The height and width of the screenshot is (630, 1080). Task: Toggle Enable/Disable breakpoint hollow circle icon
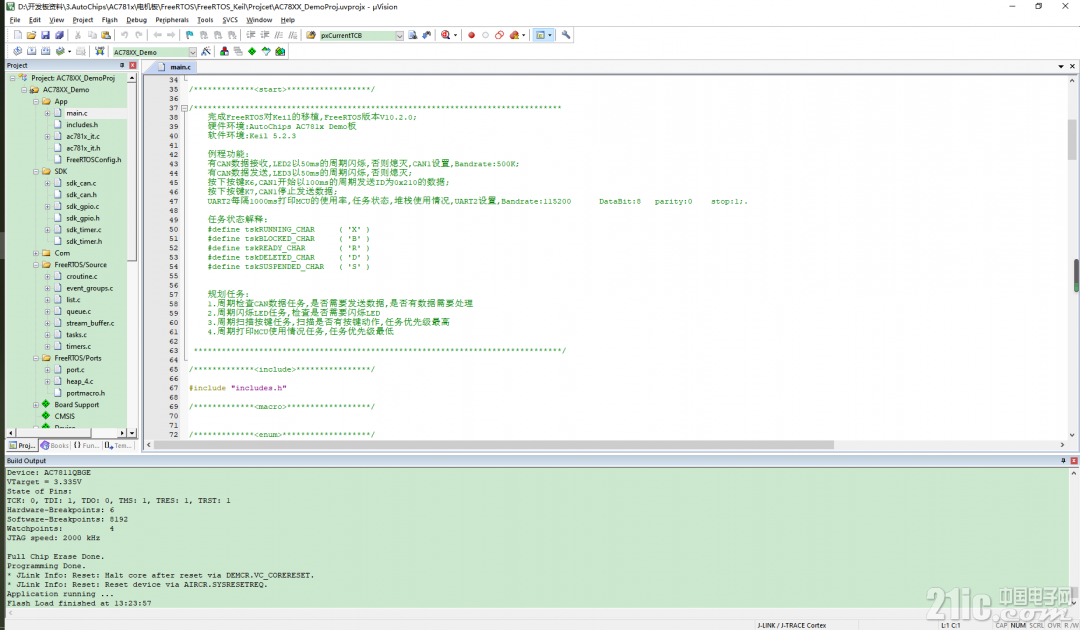486,35
